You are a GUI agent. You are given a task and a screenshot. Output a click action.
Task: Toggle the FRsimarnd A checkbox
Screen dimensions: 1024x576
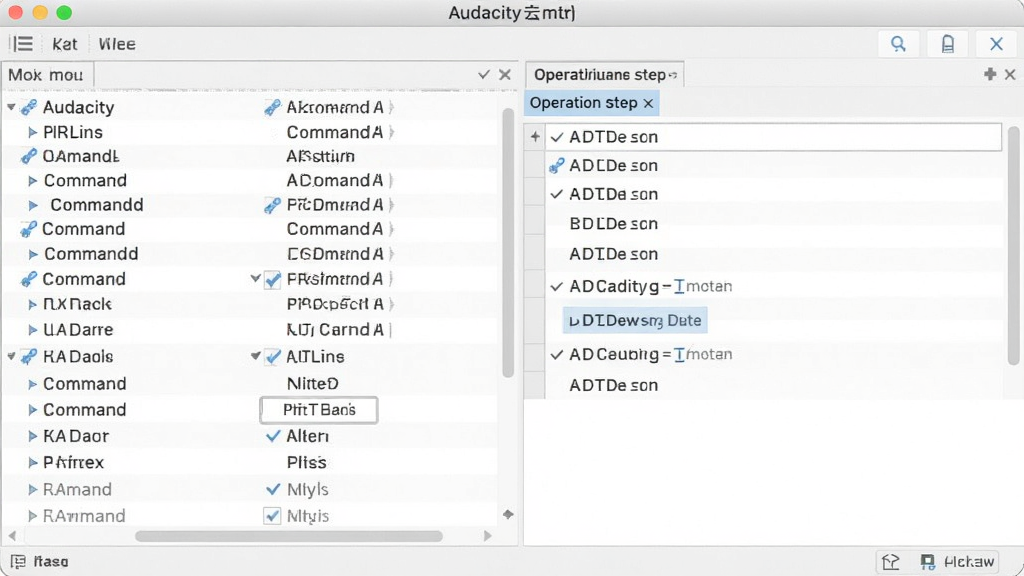point(272,280)
